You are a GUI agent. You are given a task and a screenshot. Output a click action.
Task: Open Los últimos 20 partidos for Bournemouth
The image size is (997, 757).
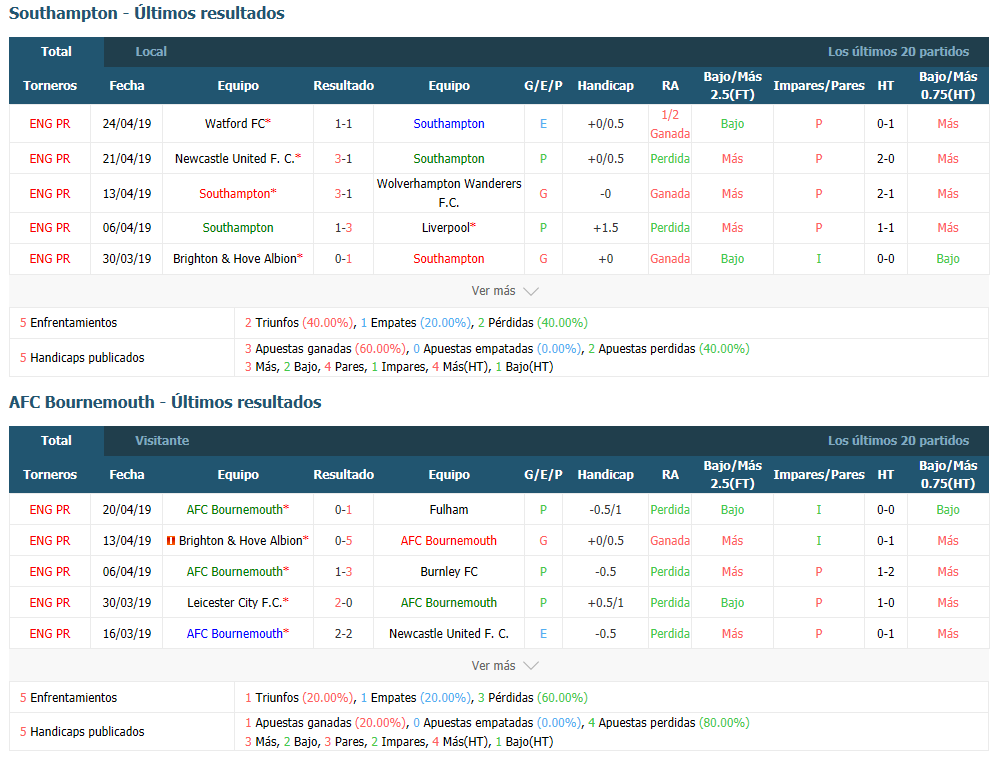(x=898, y=440)
